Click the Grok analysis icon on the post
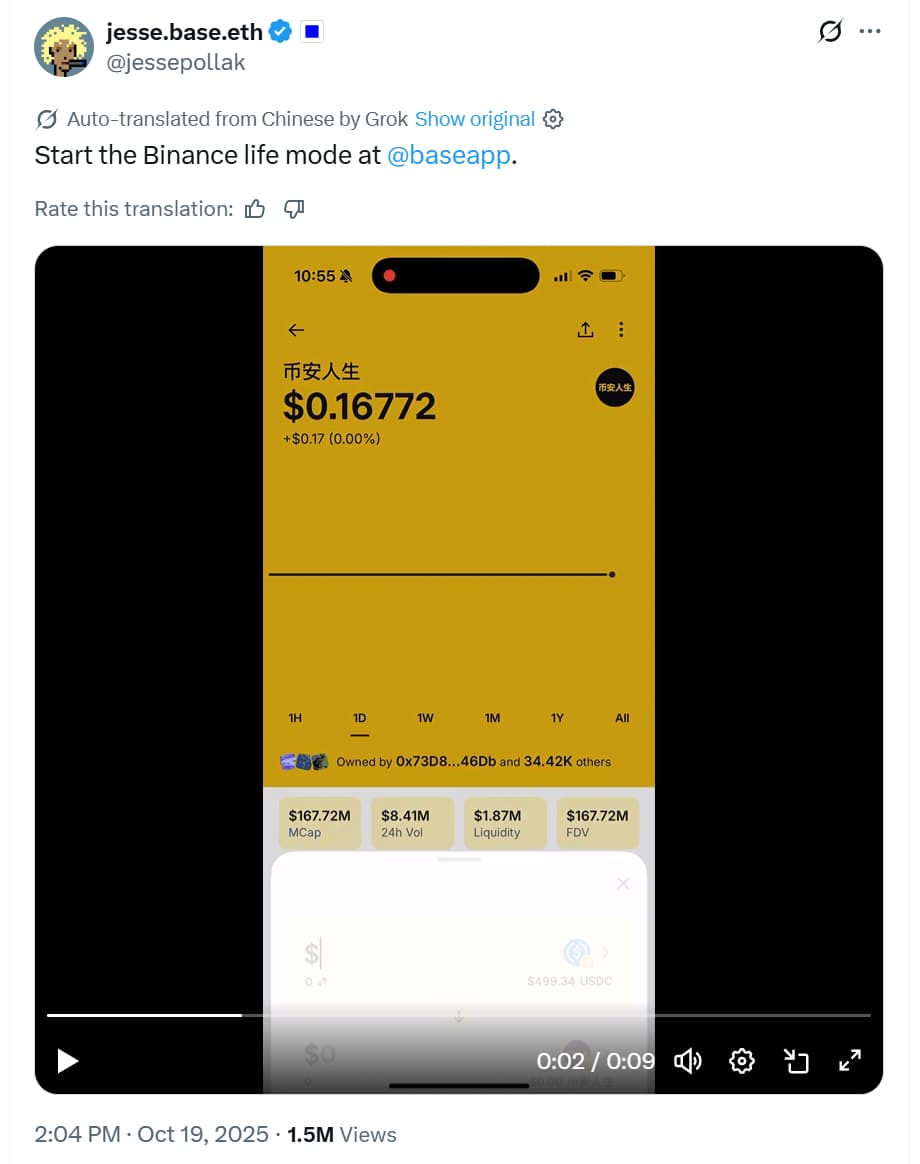Viewport: 920px width, 1164px height. (x=828, y=31)
